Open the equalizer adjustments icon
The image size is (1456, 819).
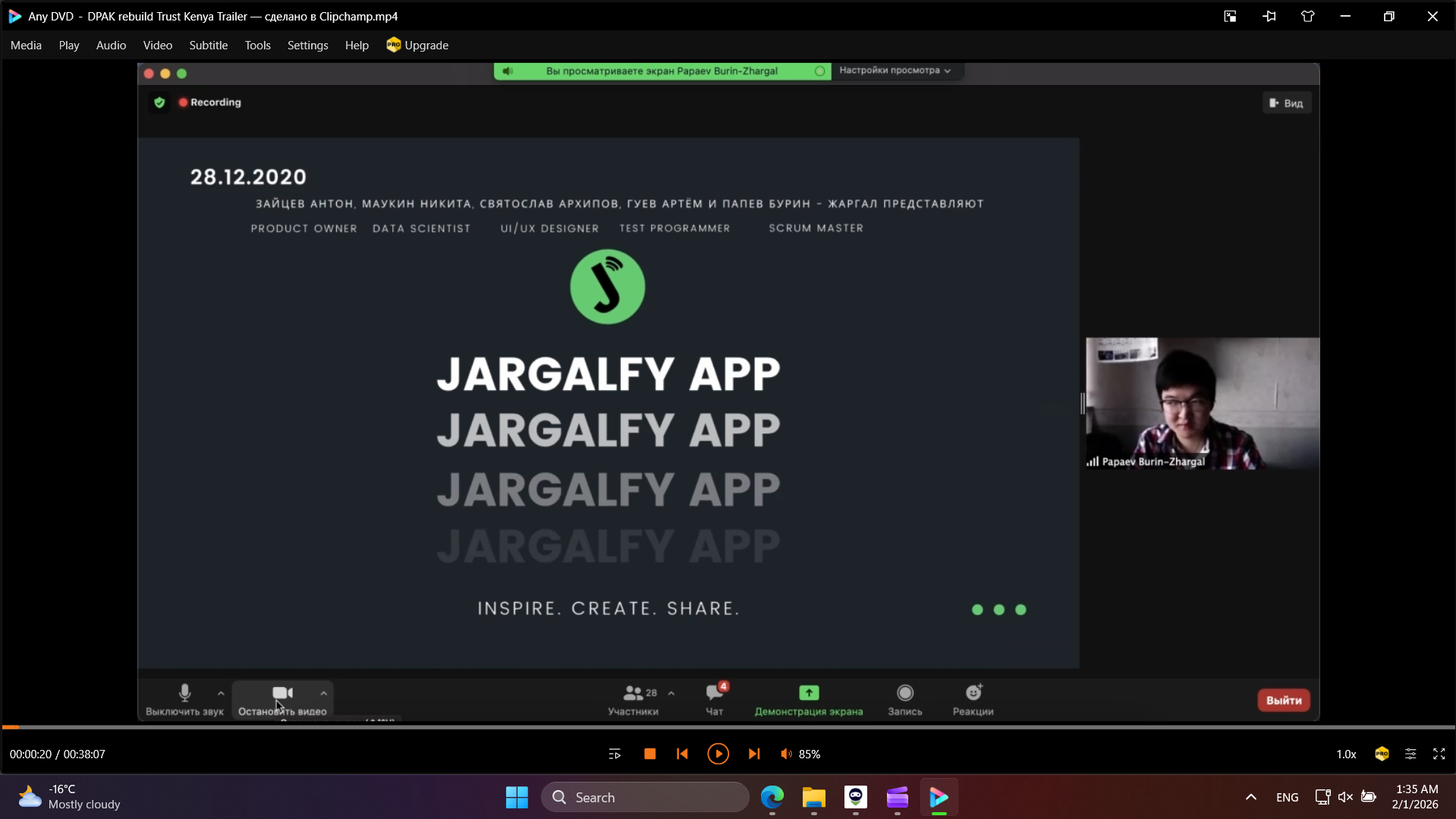(1410, 754)
